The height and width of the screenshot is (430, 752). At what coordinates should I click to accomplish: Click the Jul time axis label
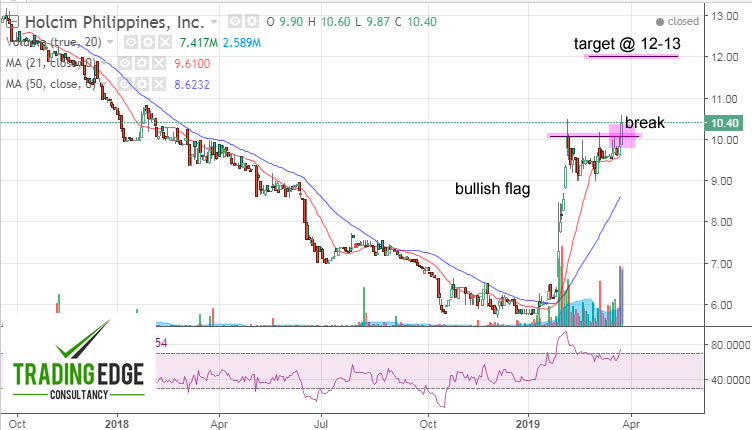321,424
